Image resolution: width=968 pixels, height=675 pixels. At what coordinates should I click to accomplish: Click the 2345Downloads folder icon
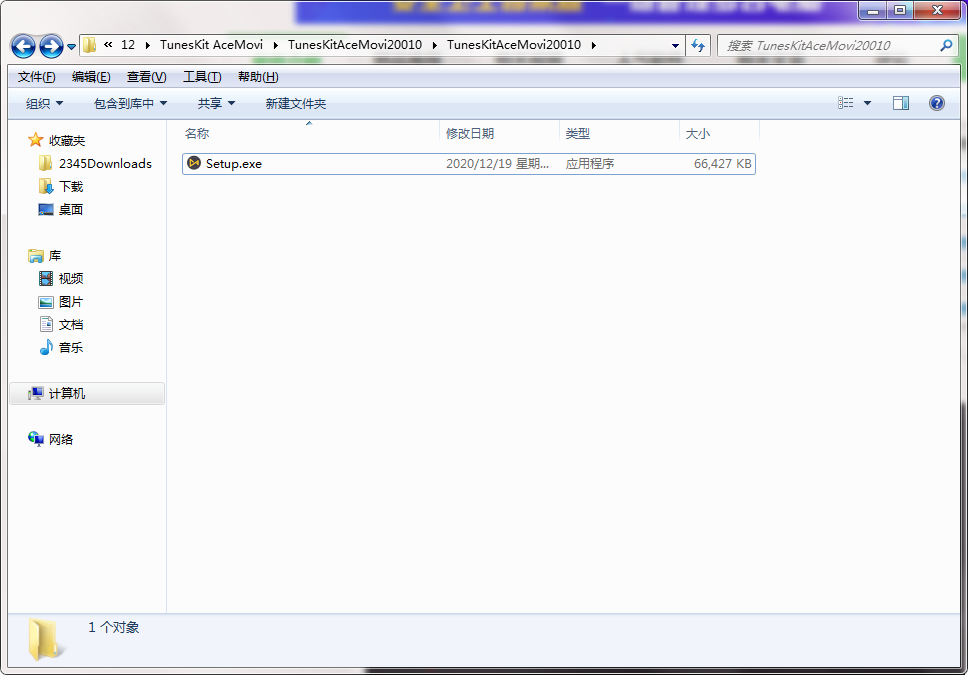click(45, 163)
